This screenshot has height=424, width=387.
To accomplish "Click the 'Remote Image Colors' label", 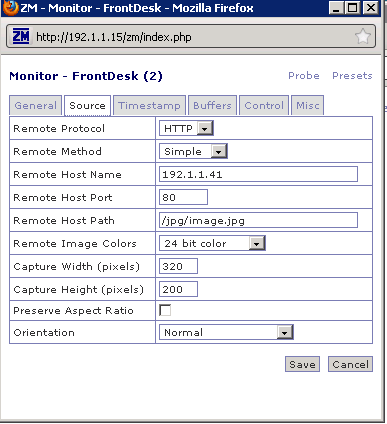I will (75, 244).
